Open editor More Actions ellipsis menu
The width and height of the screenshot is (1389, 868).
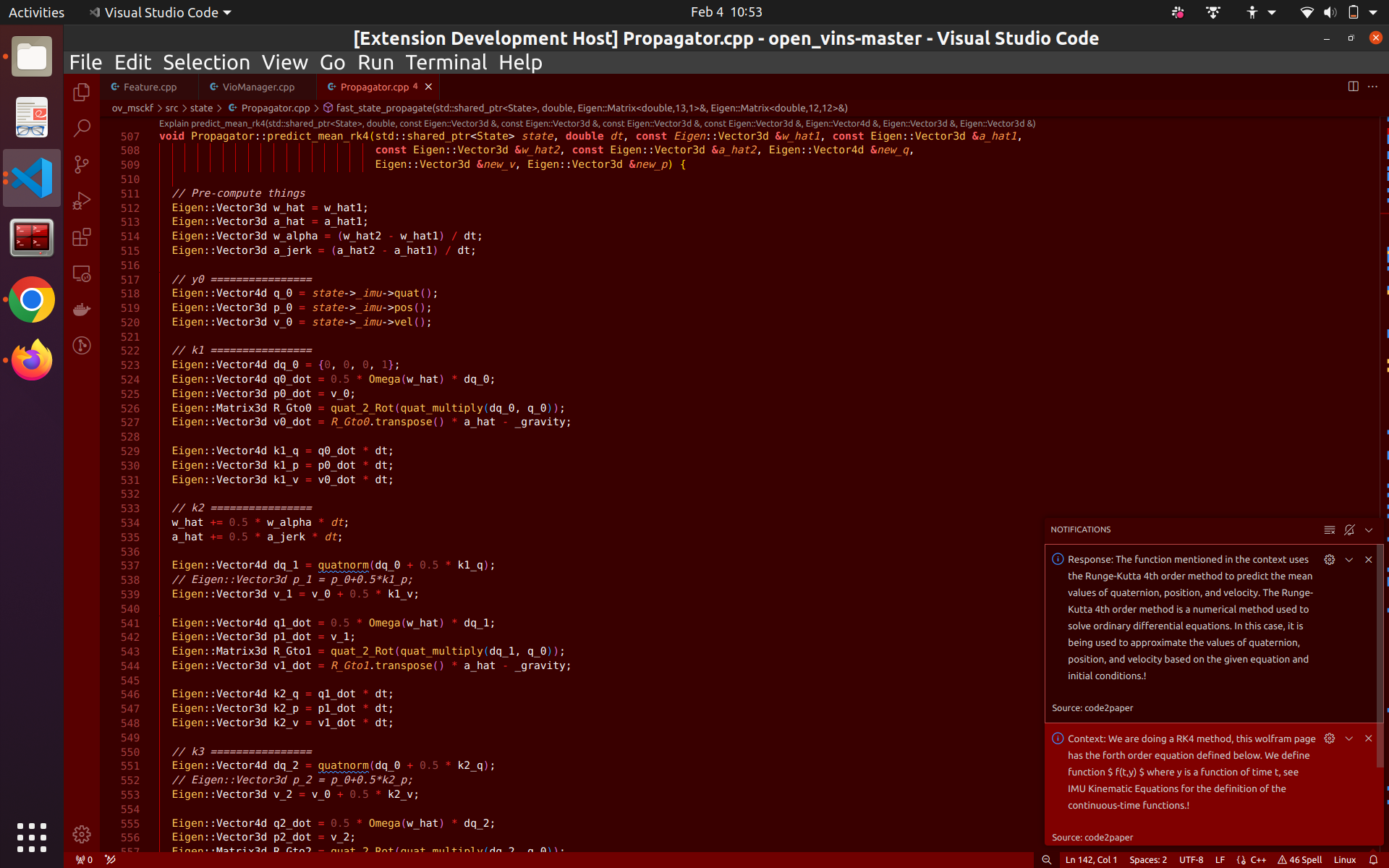(1372, 86)
